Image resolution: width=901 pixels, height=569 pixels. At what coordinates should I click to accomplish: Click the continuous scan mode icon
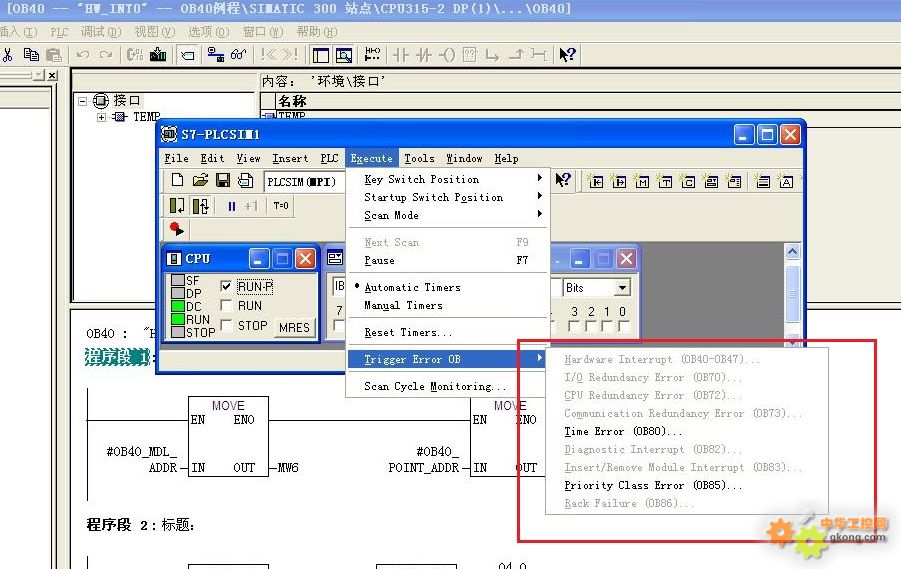[x=201, y=206]
